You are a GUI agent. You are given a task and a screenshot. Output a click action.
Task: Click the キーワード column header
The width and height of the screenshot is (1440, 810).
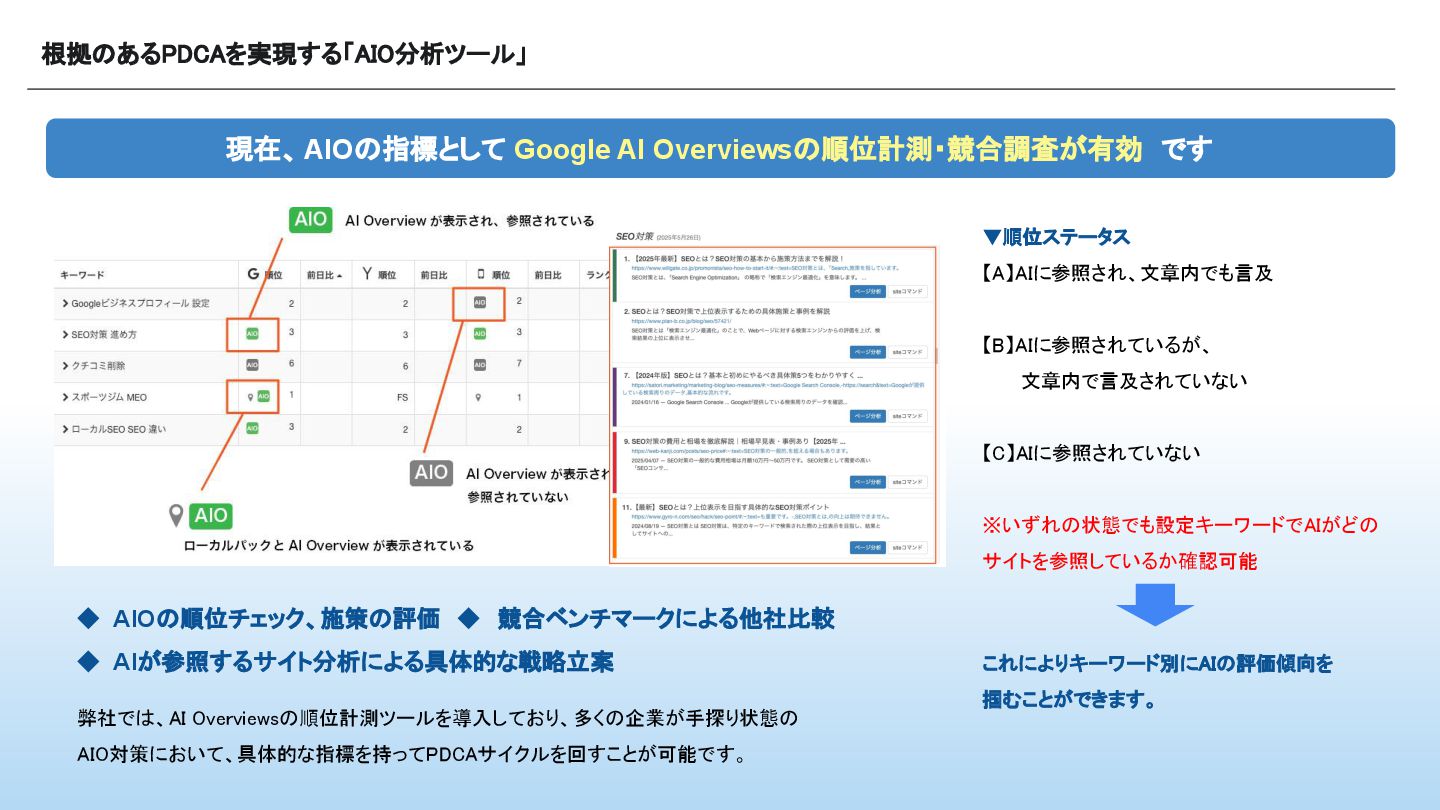(82, 274)
